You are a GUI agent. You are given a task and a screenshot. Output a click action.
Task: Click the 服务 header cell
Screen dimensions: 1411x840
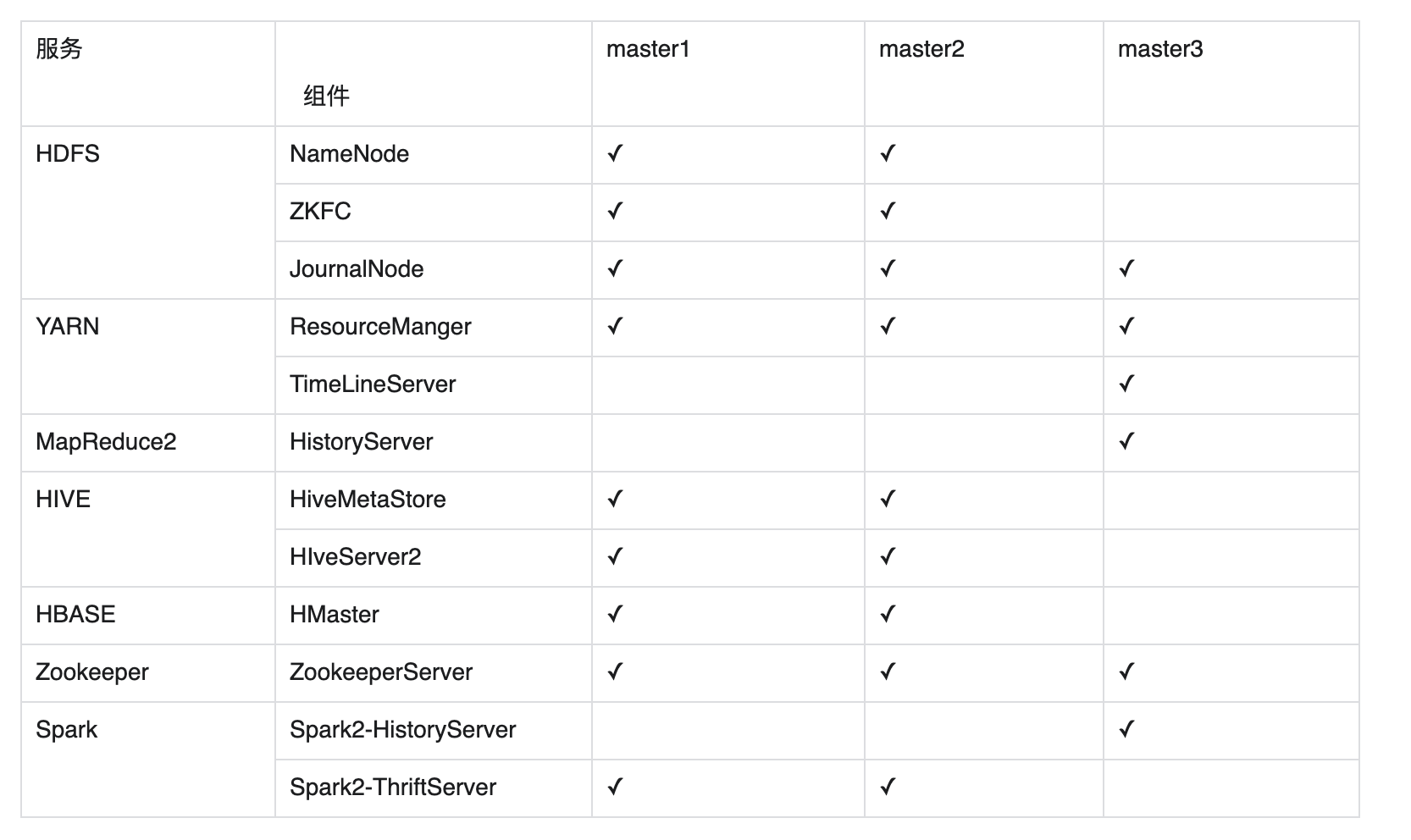[148, 75]
